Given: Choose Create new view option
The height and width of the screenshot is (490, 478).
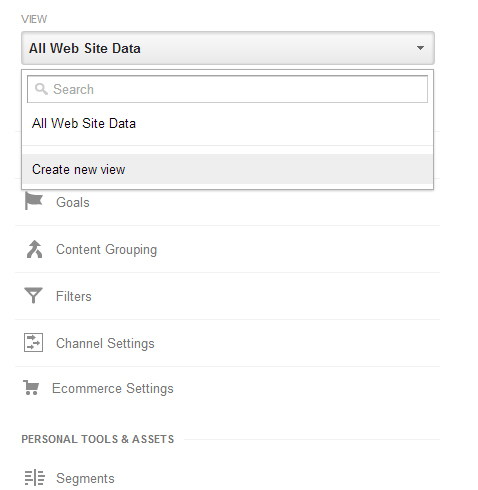Looking at the screenshot, I should click(x=227, y=169).
